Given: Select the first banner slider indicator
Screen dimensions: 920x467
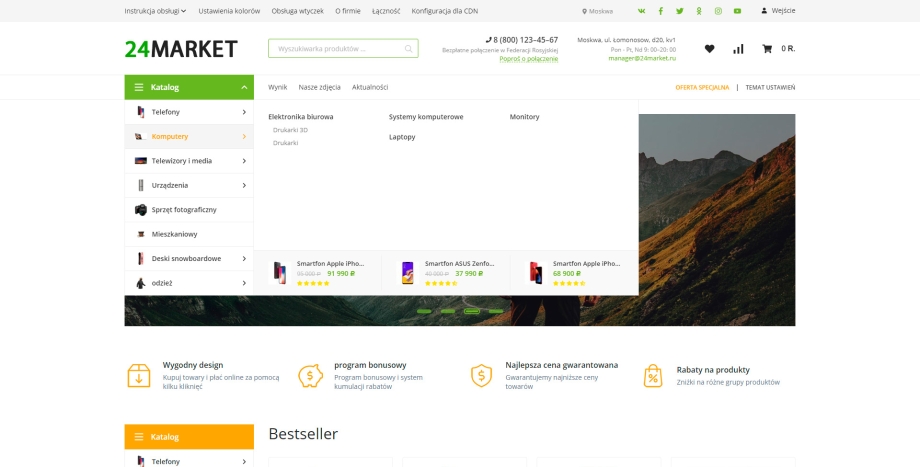Looking at the screenshot, I should point(424,311).
